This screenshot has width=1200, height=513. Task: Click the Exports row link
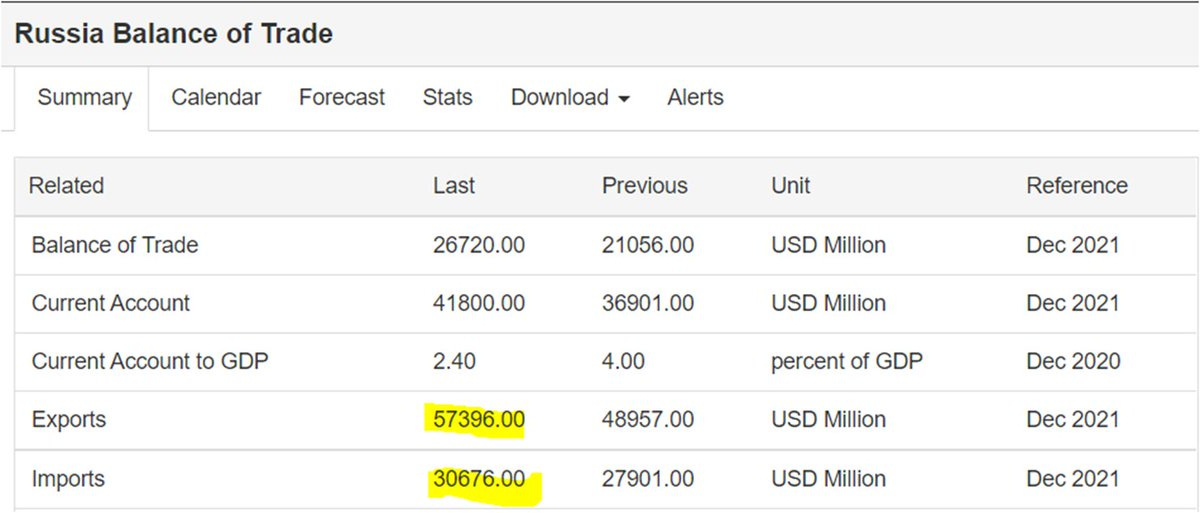[69, 419]
